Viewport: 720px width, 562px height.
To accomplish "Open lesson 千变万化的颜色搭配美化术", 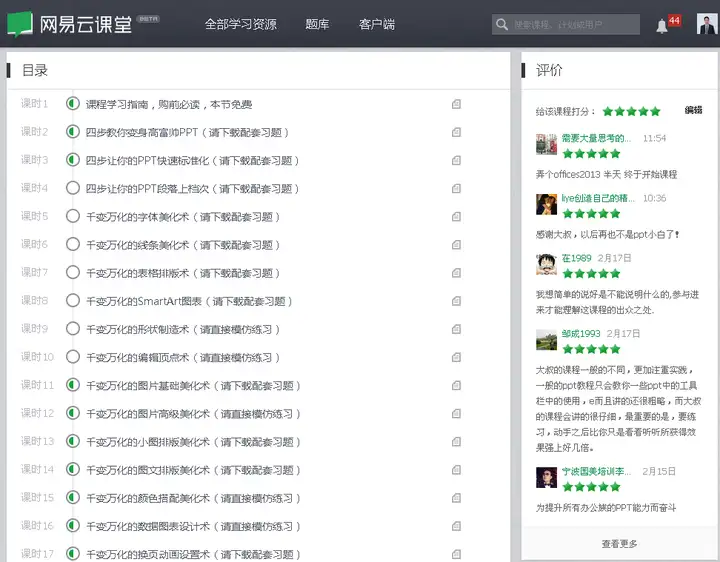I will coord(193,498).
